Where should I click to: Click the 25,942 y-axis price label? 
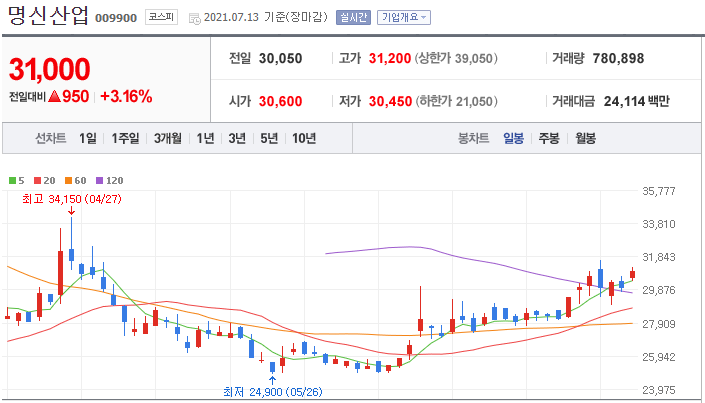click(x=659, y=357)
